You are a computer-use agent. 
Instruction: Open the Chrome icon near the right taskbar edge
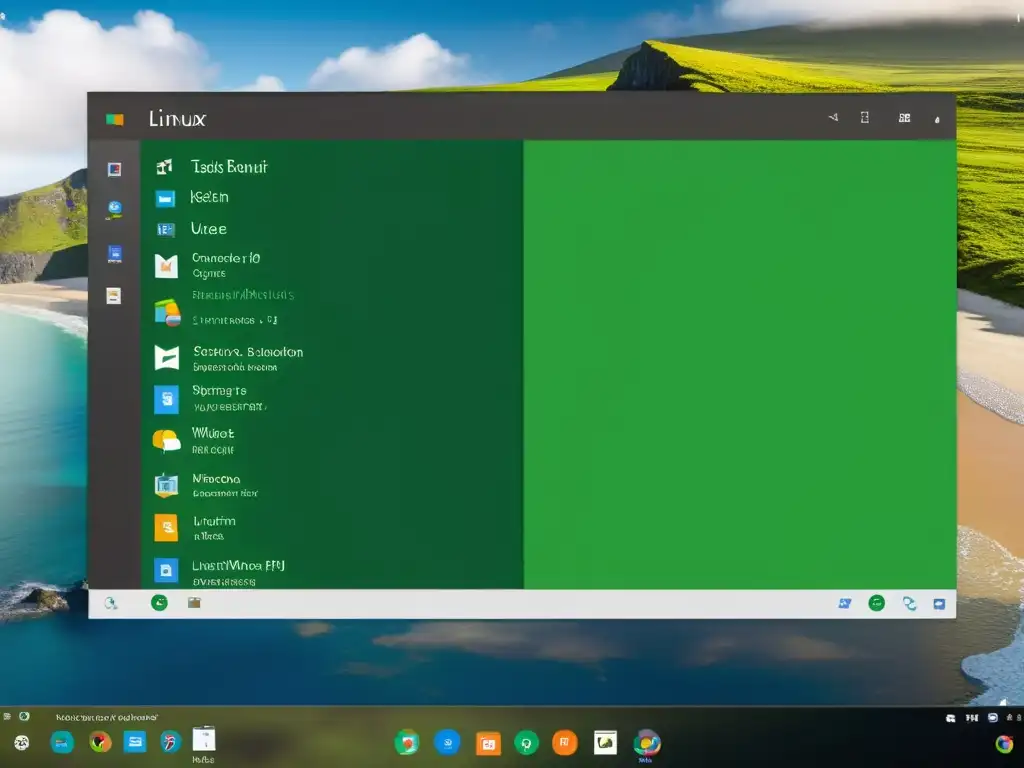coord(1004,744)
